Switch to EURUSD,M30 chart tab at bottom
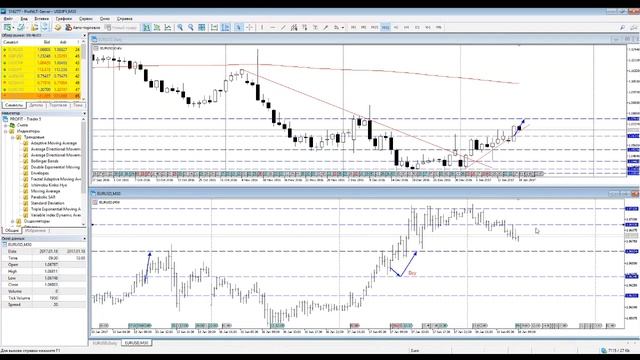This screenshot has width=640, height=360. (136, 343)
